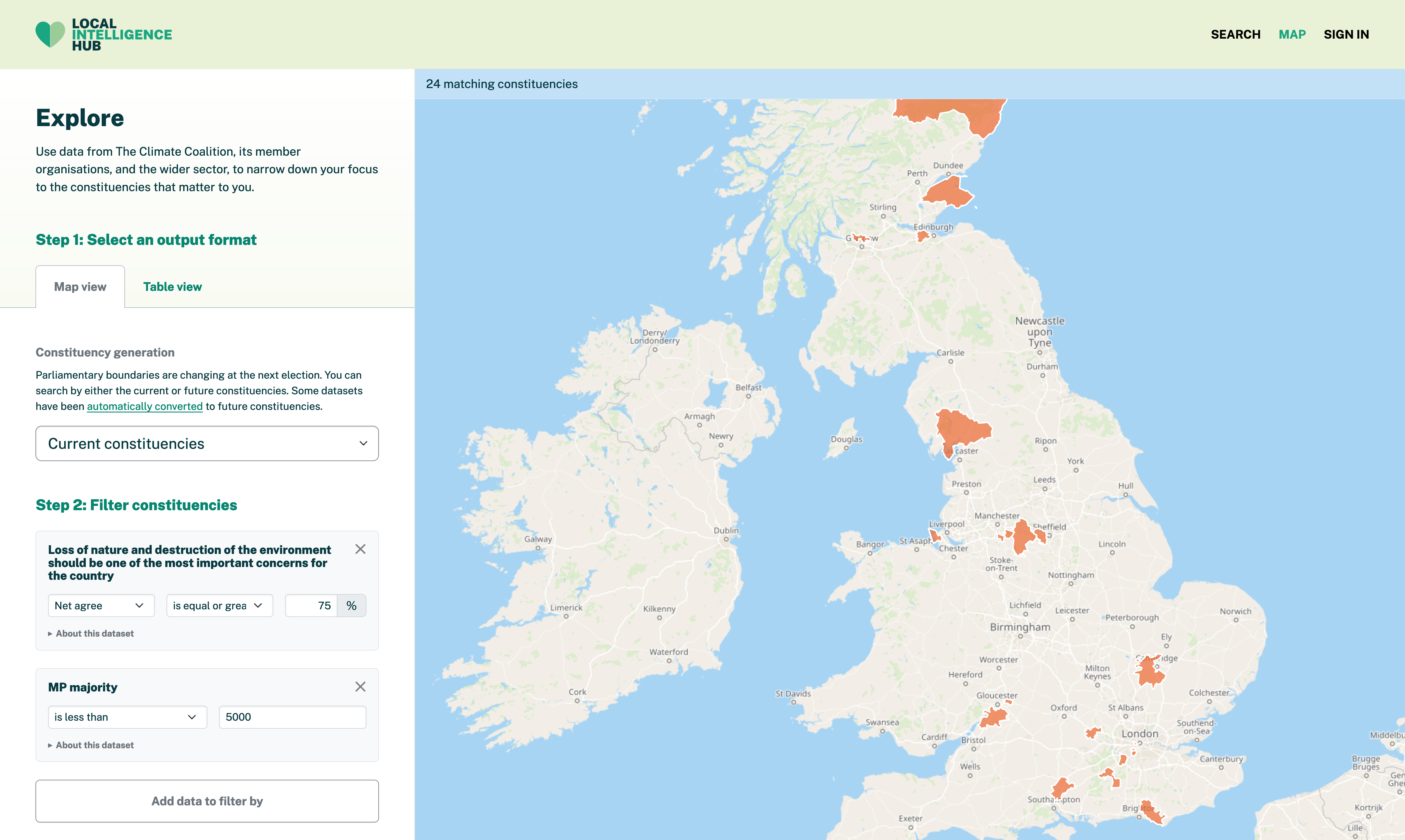Screen dimensions: 1405x840
Task: Remove the 'Loss of nature' filter
Action: pyautogui.click(x=360, y=549)
